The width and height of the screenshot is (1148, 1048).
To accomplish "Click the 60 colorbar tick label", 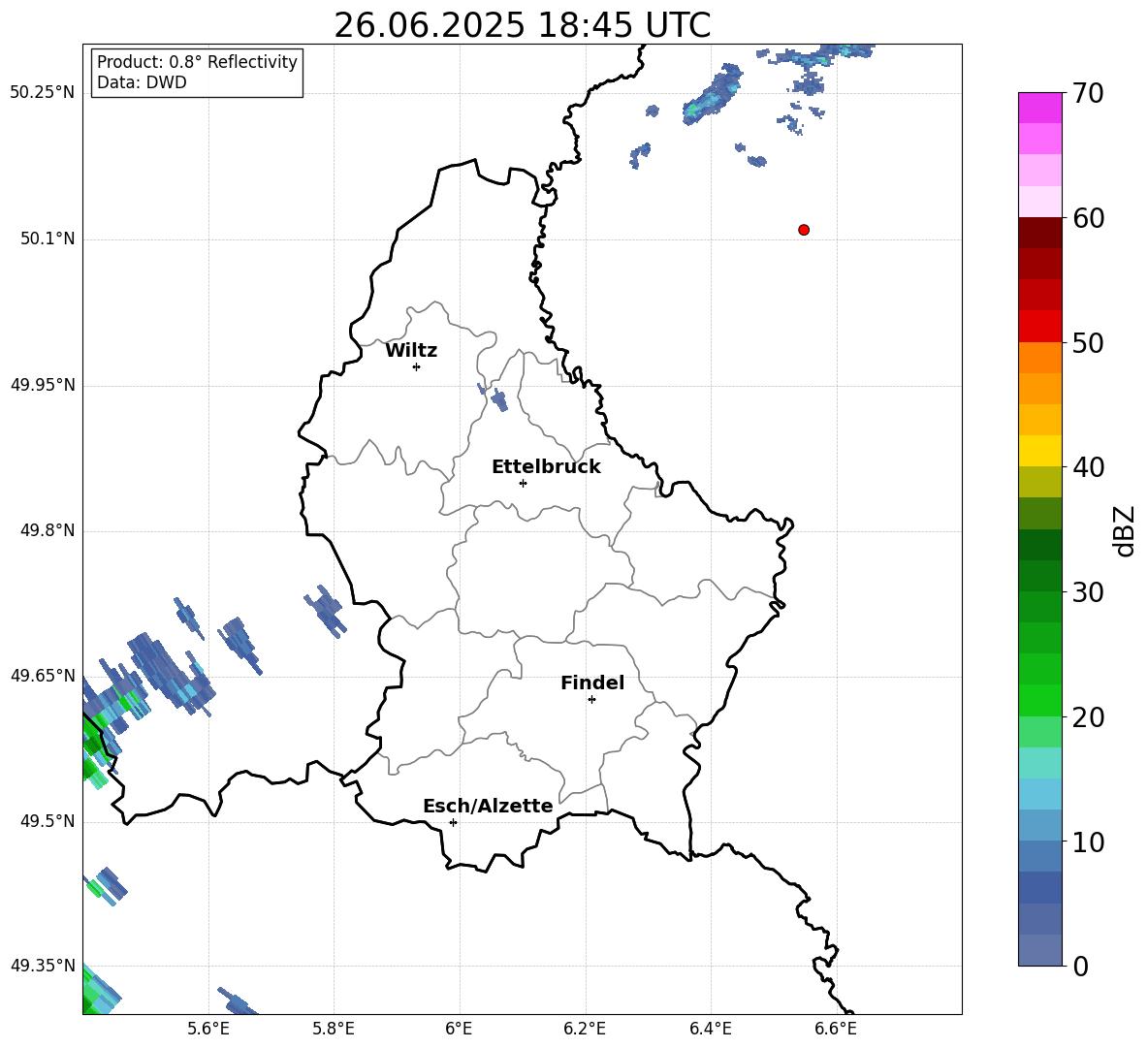I will click(x=1088, y=218).
